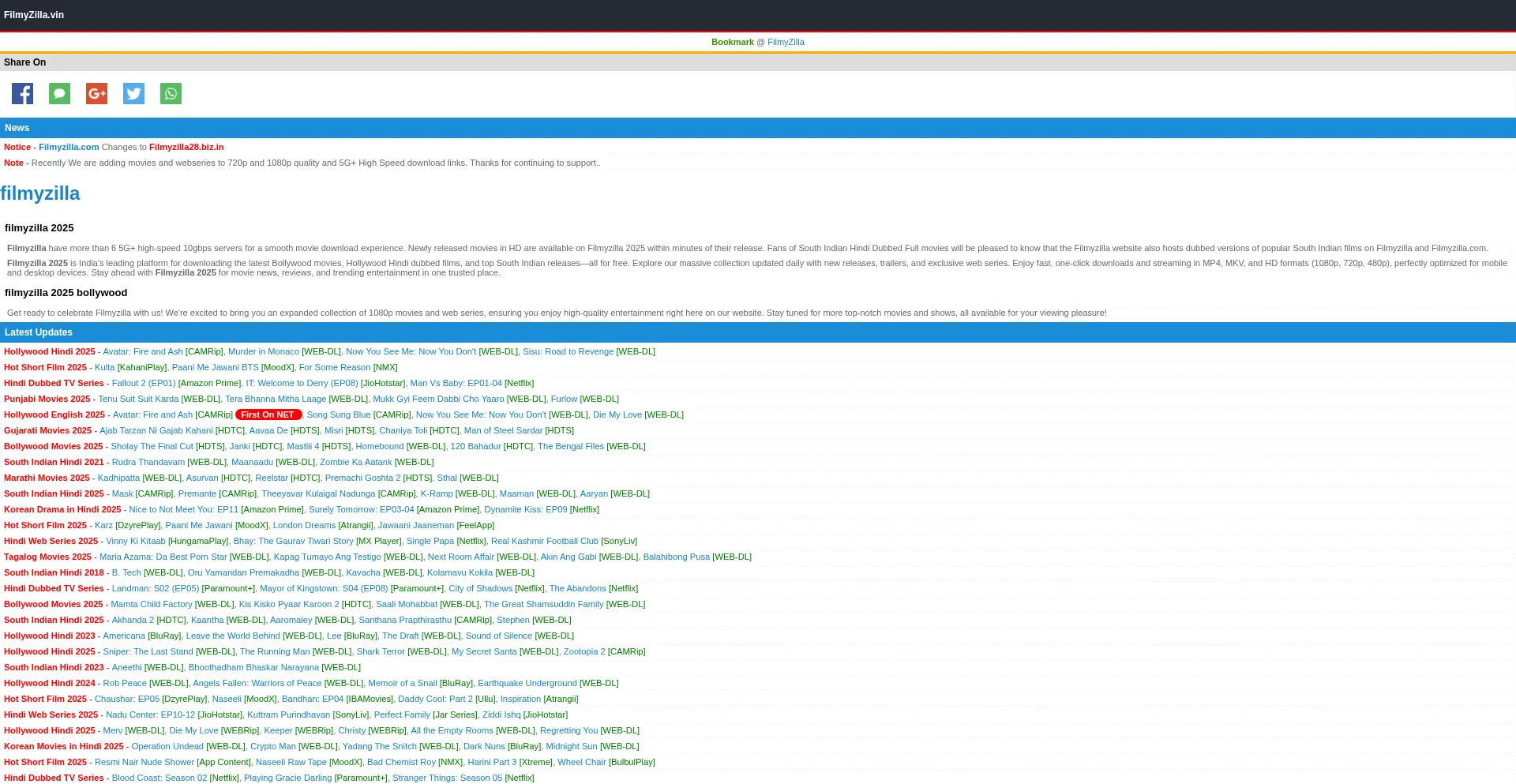
Task: Click the Twitter share icon
Action: tap(133, 94)
